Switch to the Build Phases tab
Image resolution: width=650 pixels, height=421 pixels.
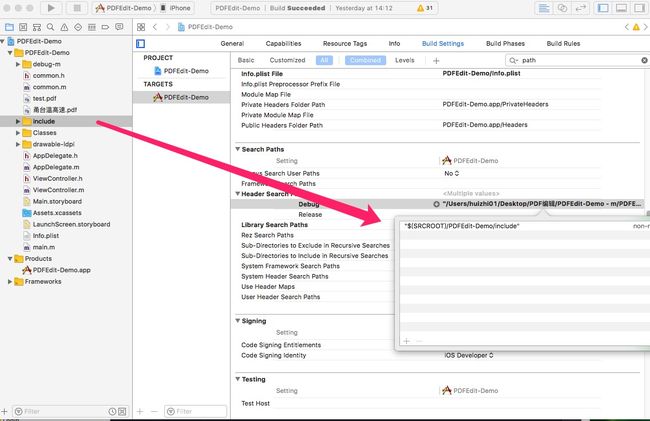click(505, 44)
